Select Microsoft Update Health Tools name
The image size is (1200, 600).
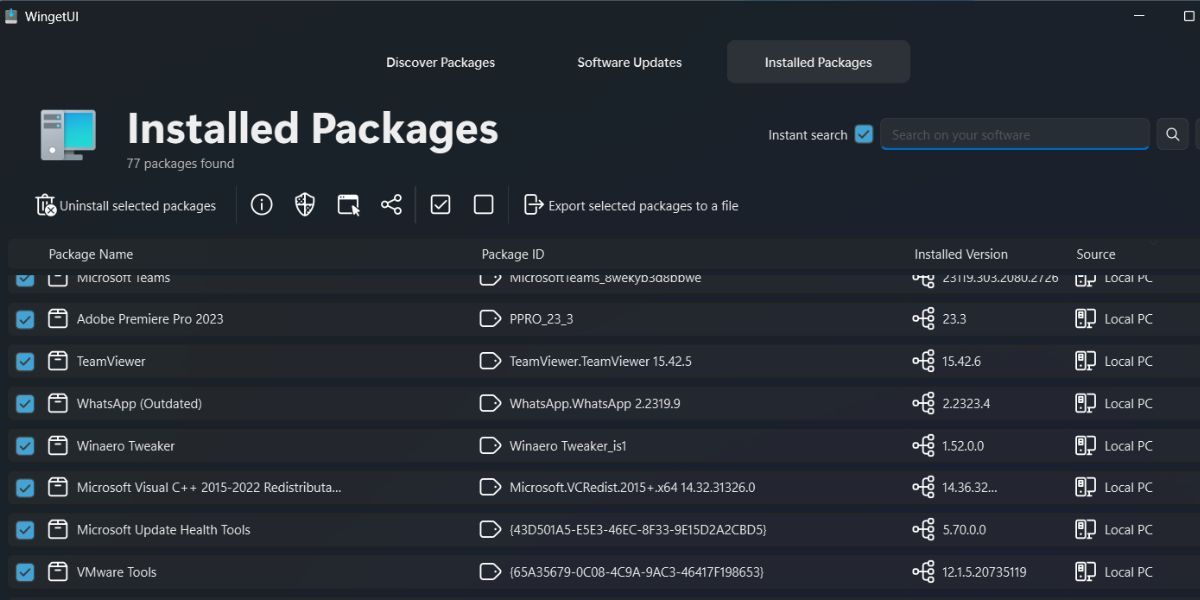point(164,530)
